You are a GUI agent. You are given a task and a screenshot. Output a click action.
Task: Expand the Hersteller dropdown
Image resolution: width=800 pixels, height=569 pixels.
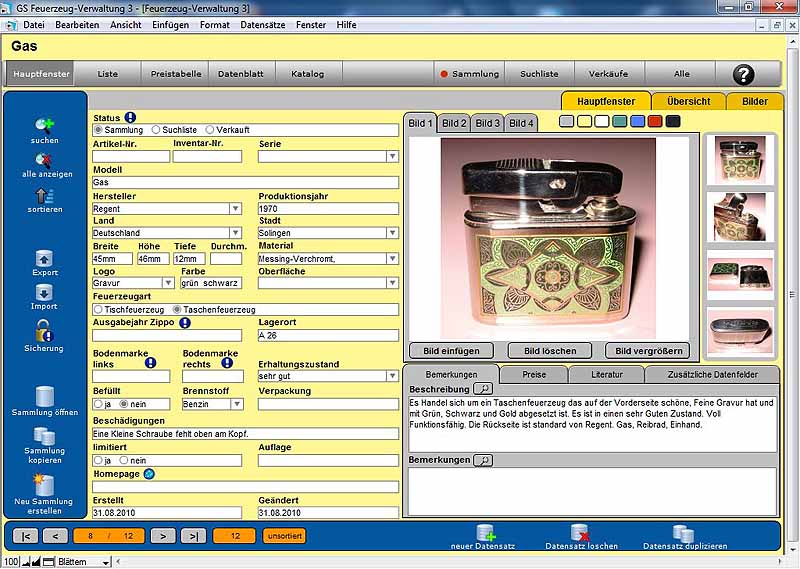click(236, 209)
